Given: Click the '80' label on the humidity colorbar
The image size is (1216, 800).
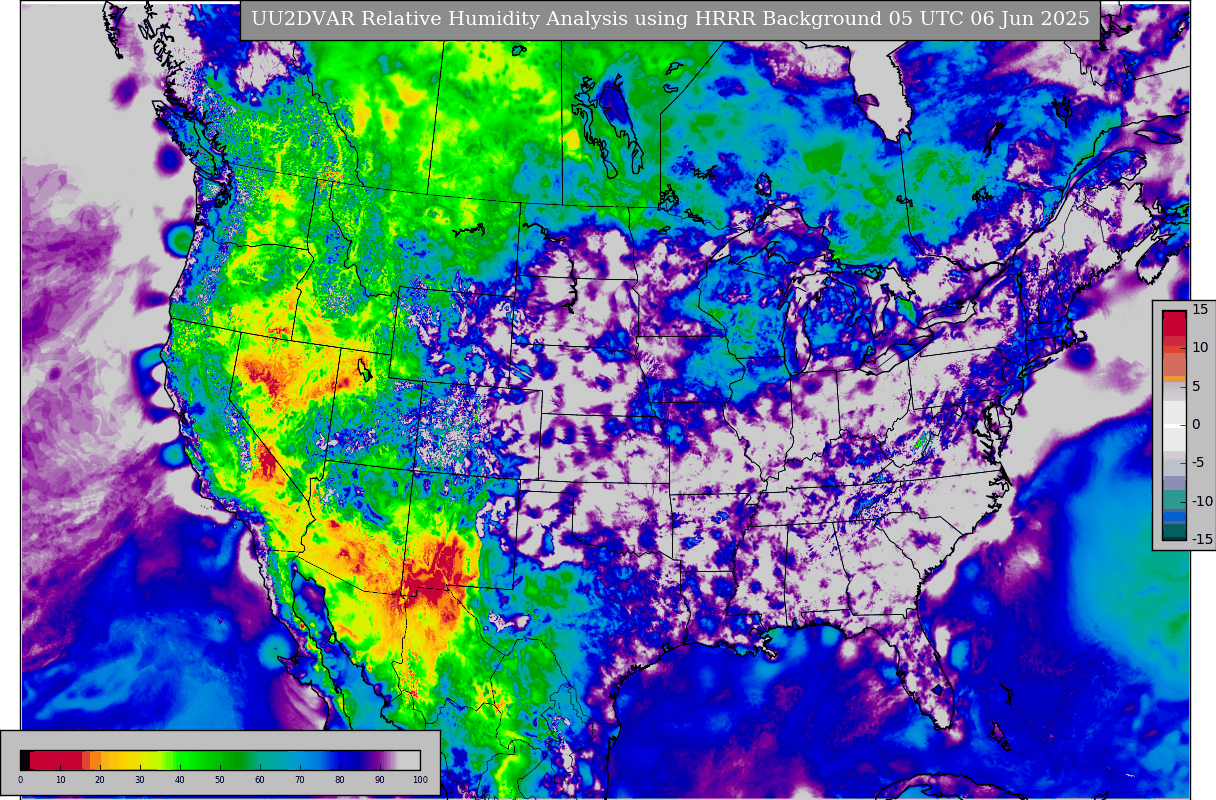Looking at the screenshot, I should [339, 780].
